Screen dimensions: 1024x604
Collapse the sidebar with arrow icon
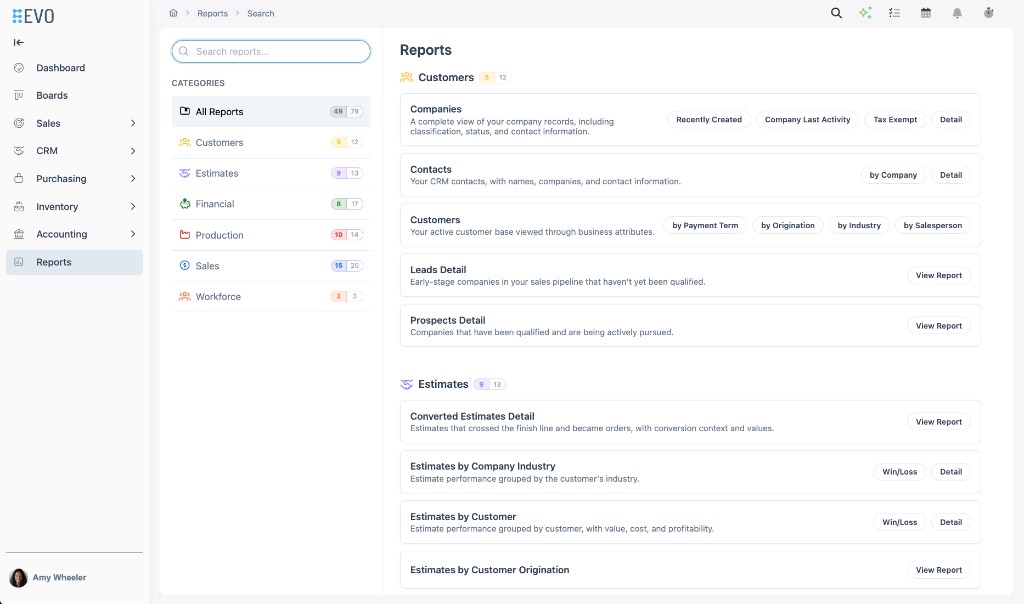[18, 42]
